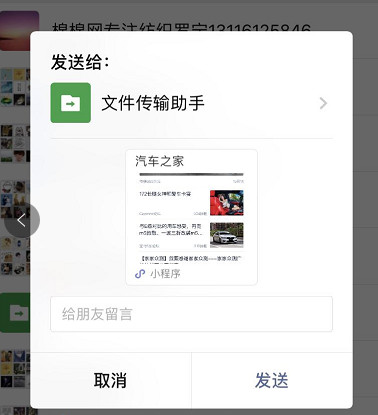
Task: Click the 汽车之家 card title
Action: [160, 161]
